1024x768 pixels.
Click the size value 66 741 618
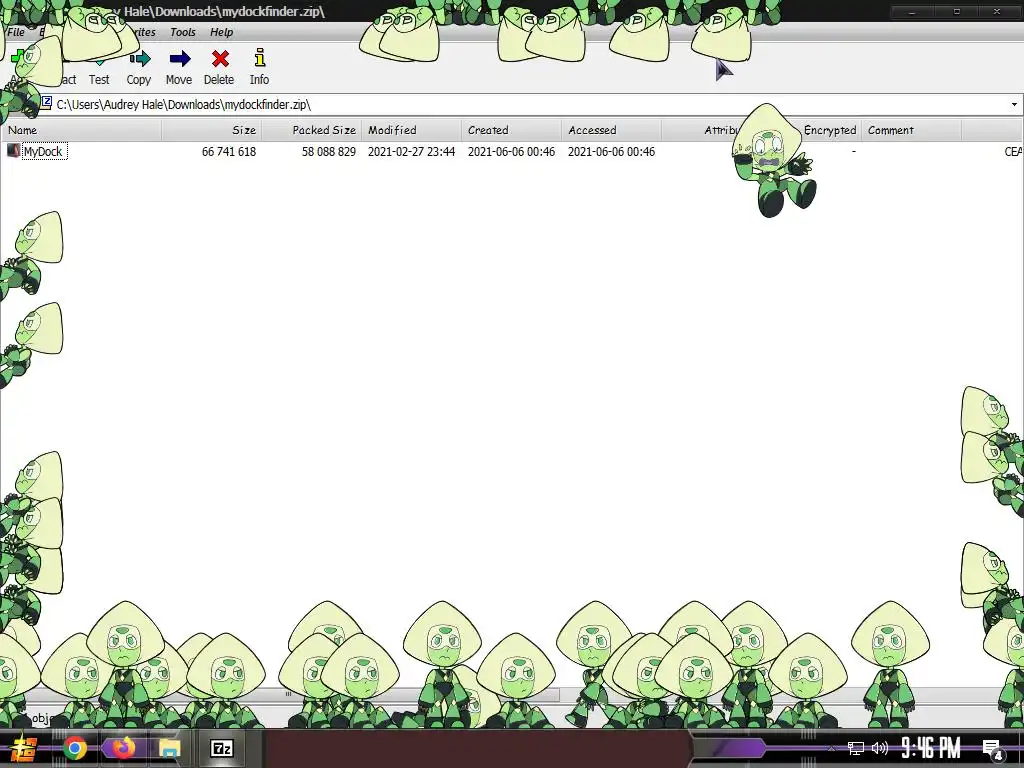click(x=229, y=152)
